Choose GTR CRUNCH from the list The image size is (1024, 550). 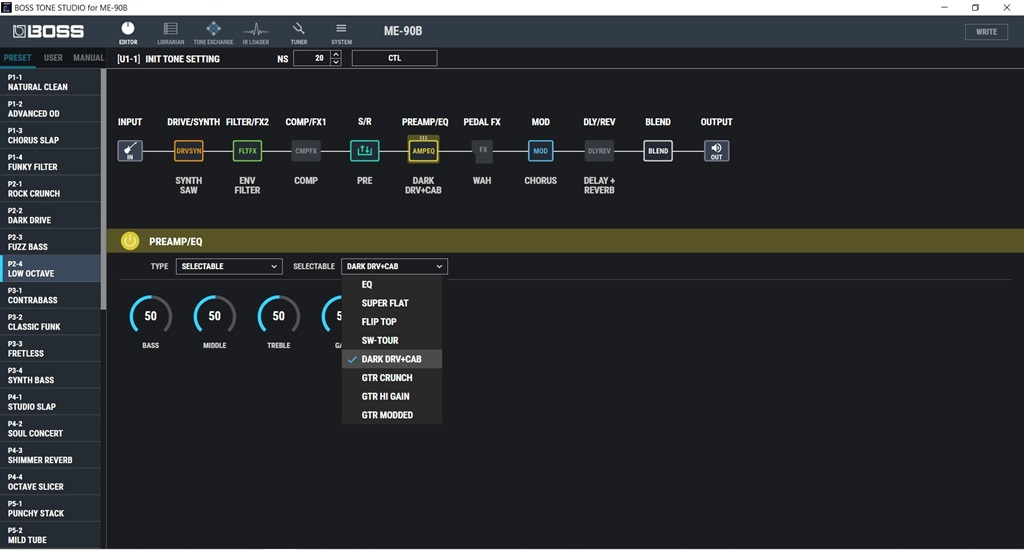pyautogui.click(x=392, y=378)
